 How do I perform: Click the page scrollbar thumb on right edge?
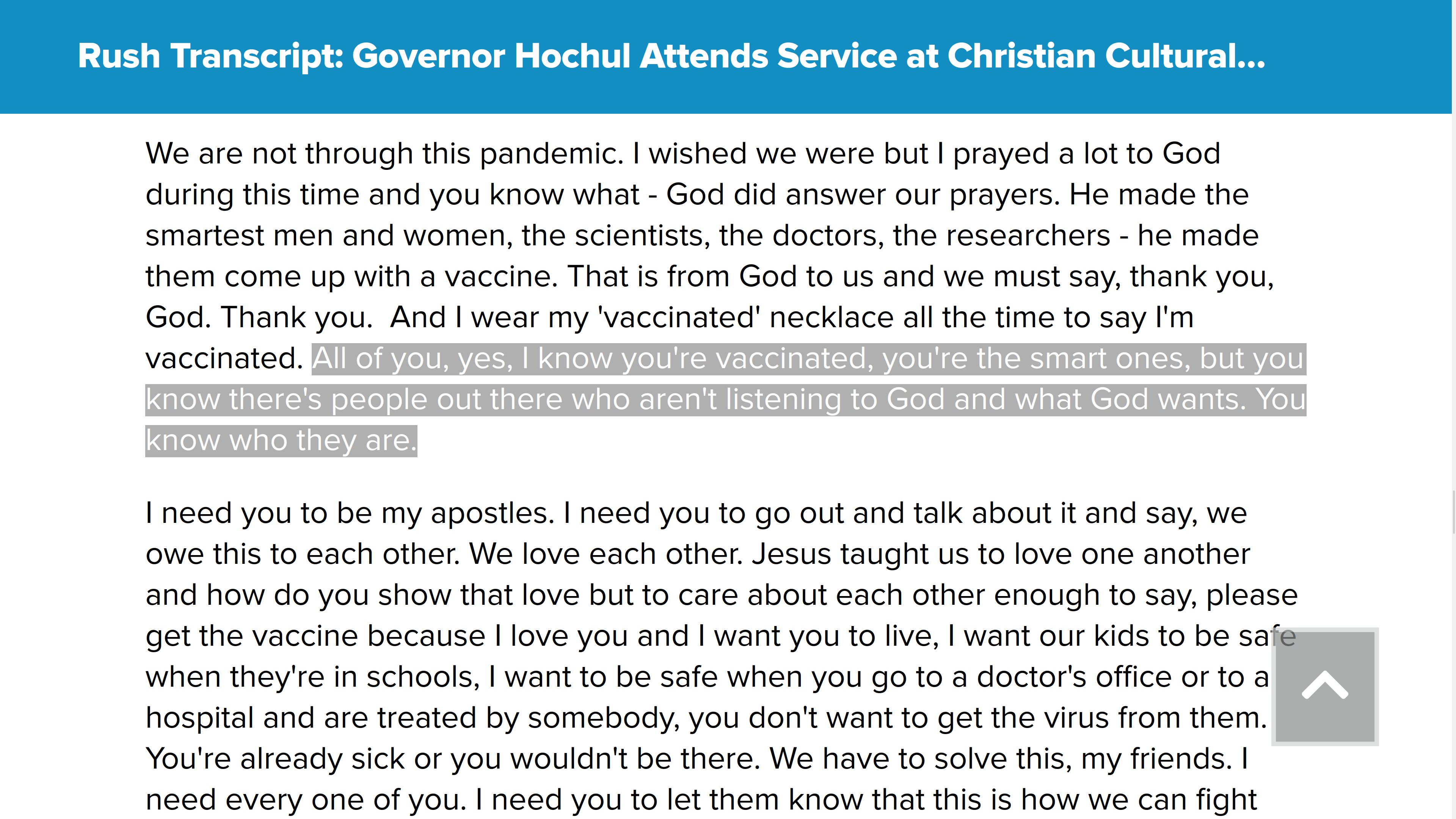(1453, 511)
